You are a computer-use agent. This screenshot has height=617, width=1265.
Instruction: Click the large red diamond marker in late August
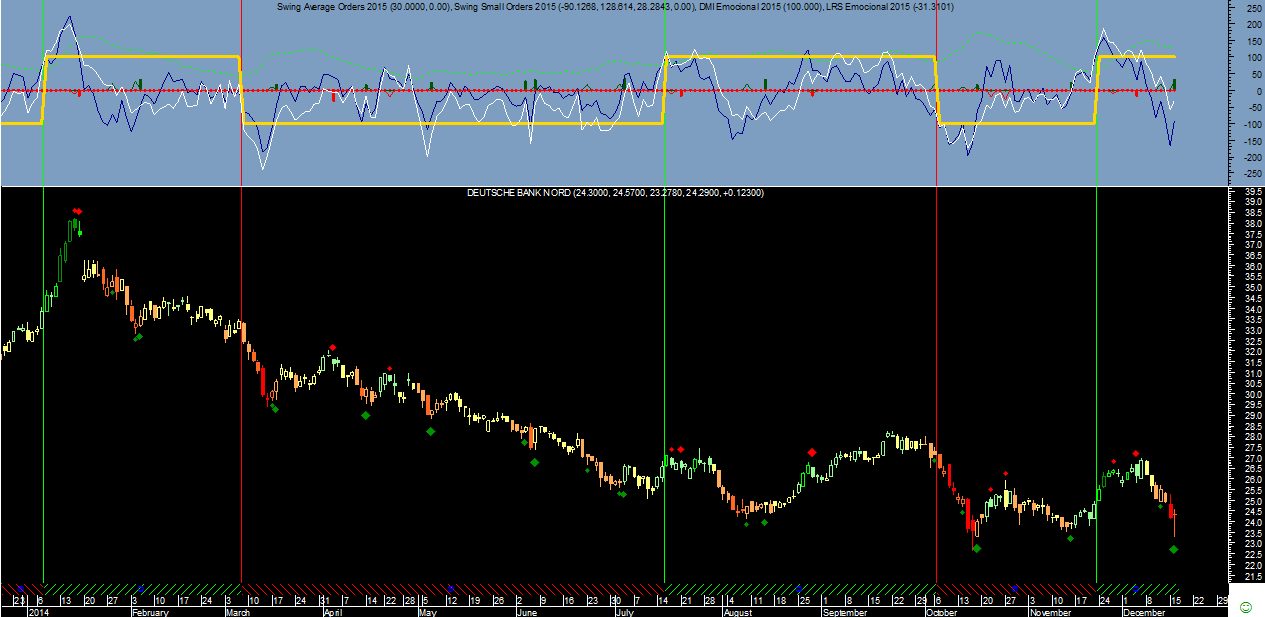(811, 452)
